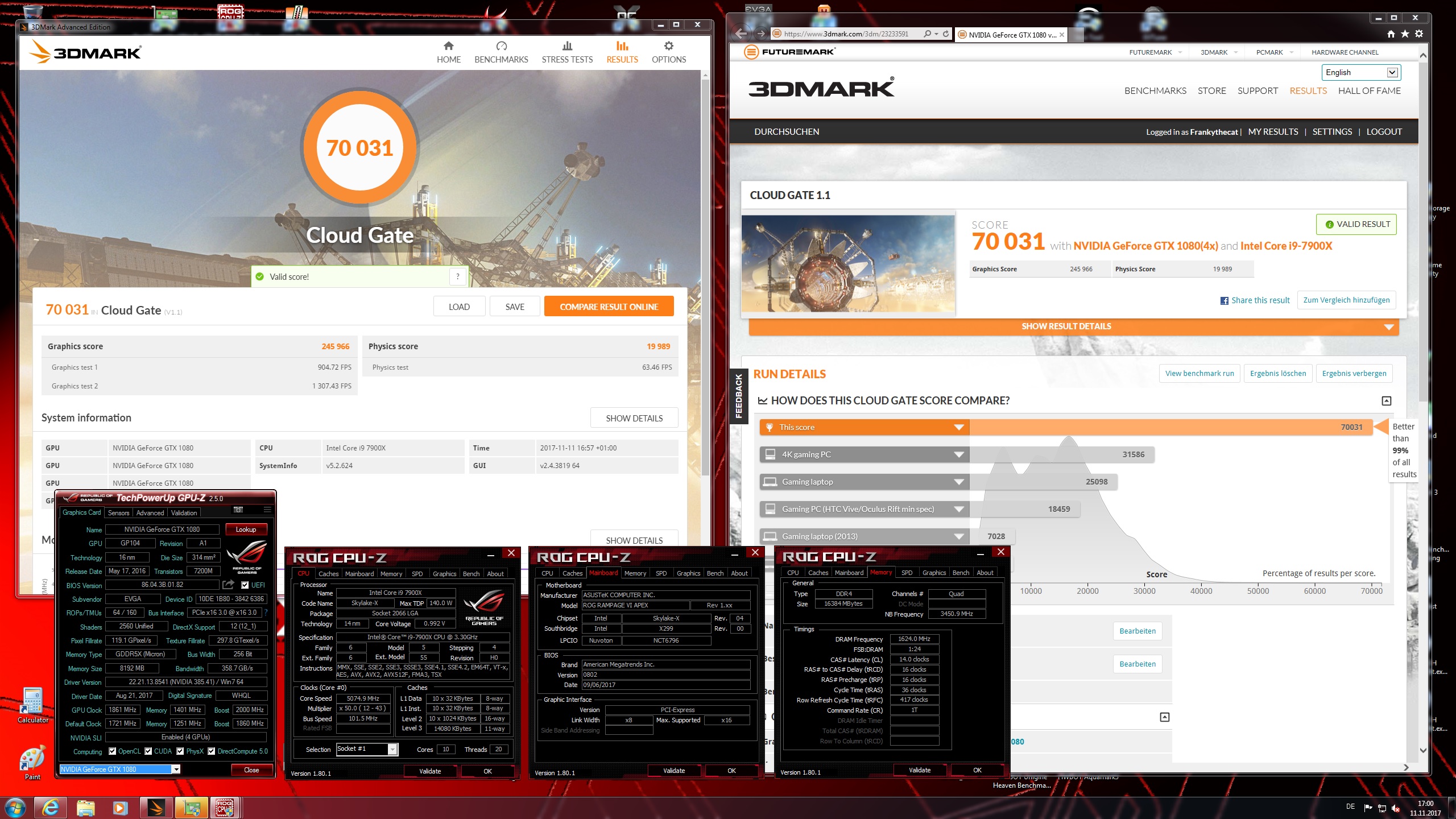Open the Paint desktop shortcut
This screenshot has width=1456, height=819.
click(32, 763)
